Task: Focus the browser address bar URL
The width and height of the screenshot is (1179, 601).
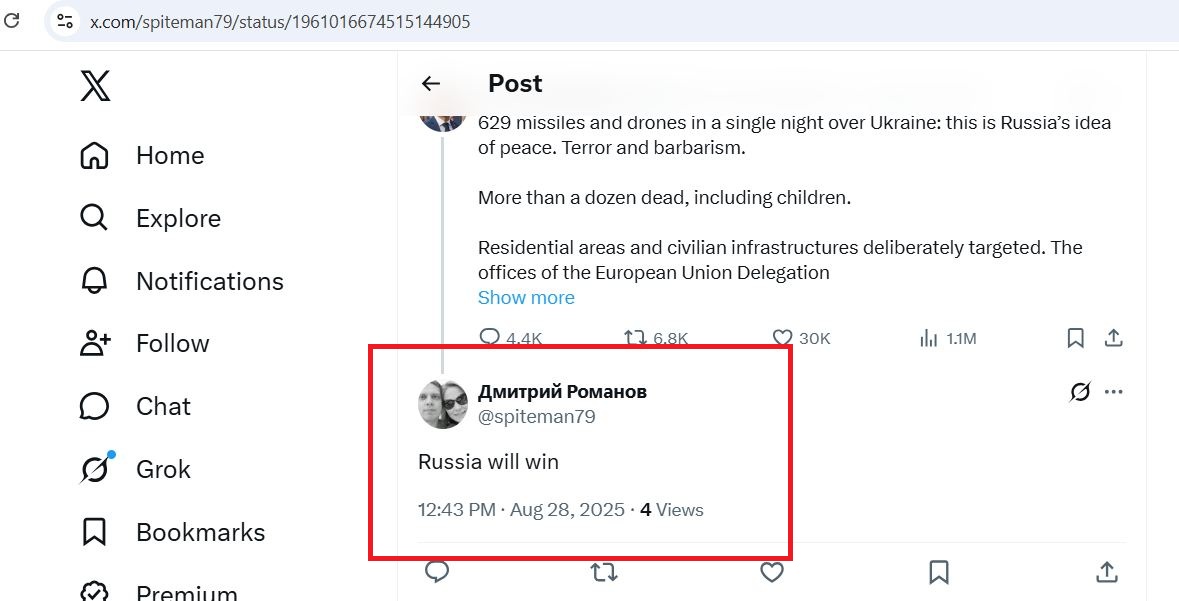Action: coord(280,22)
